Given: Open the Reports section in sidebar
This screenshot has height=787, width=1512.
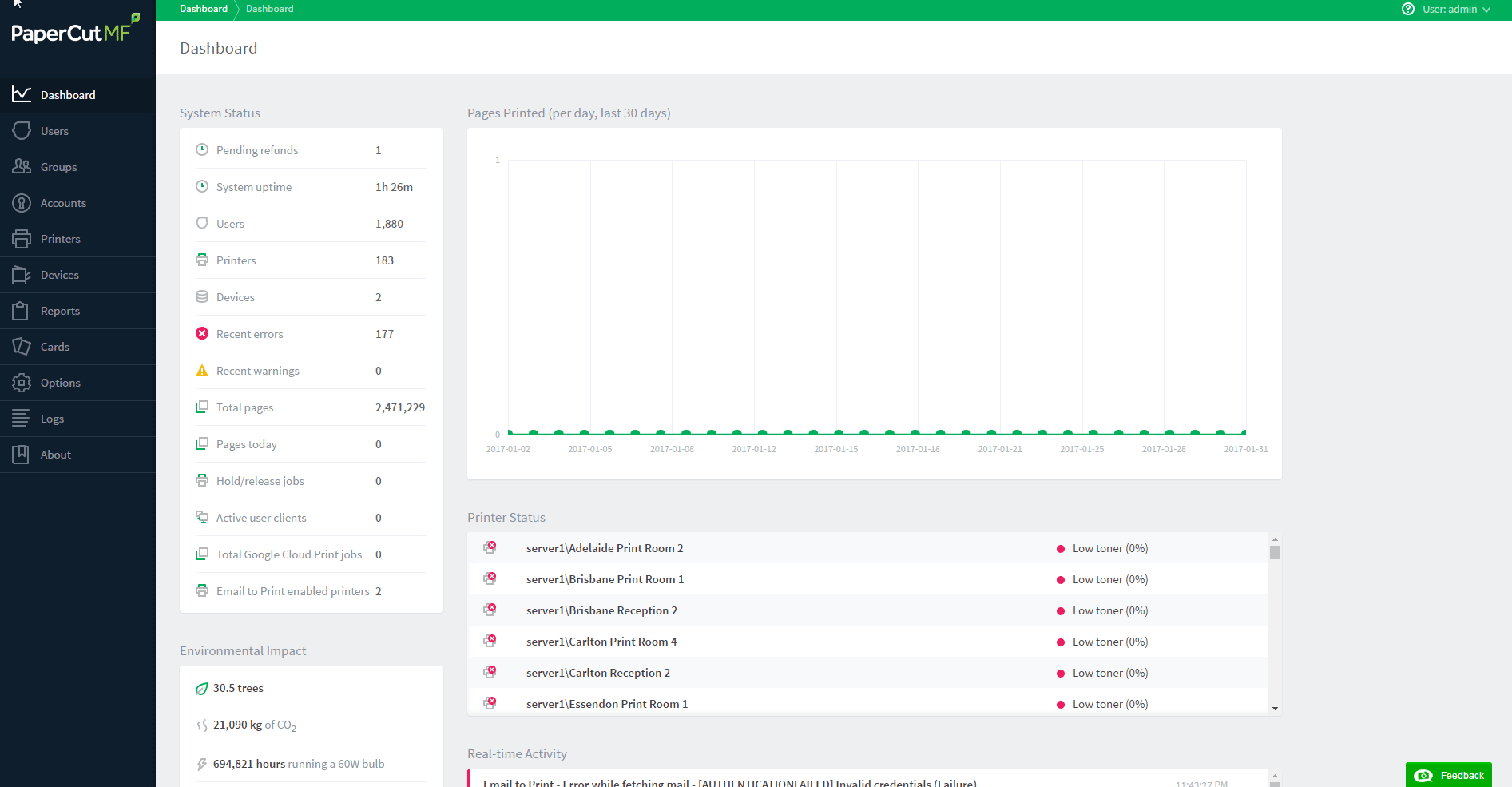Looking at the screenshot, I should point(77,311).
